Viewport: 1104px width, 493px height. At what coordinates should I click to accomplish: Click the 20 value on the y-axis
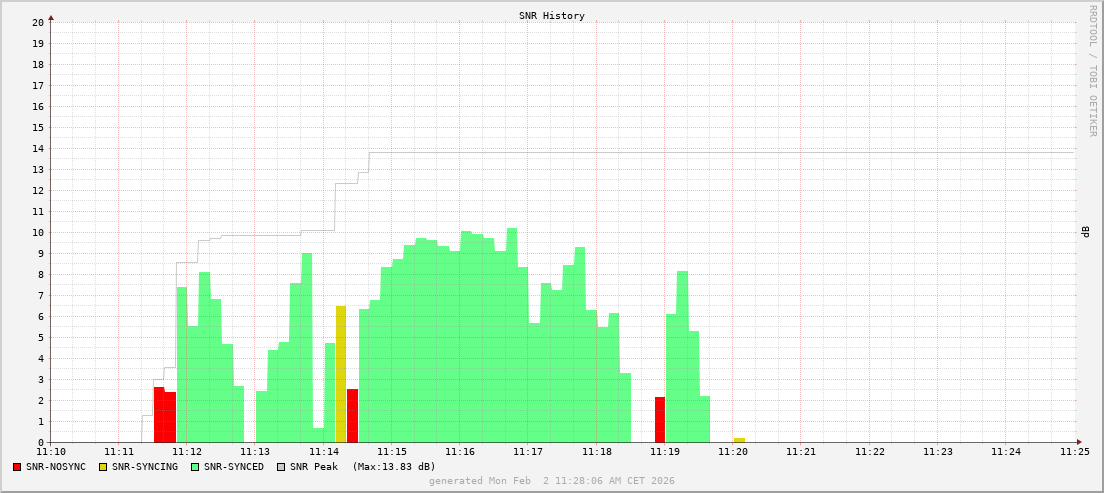(x=38, y=22)
